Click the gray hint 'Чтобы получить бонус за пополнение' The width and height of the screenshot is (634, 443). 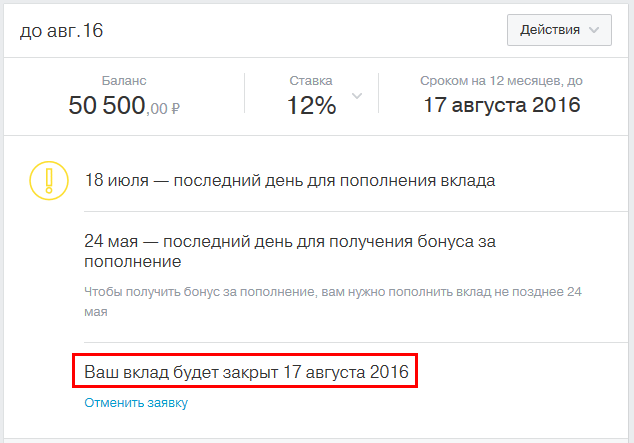[x=333, y=302]
